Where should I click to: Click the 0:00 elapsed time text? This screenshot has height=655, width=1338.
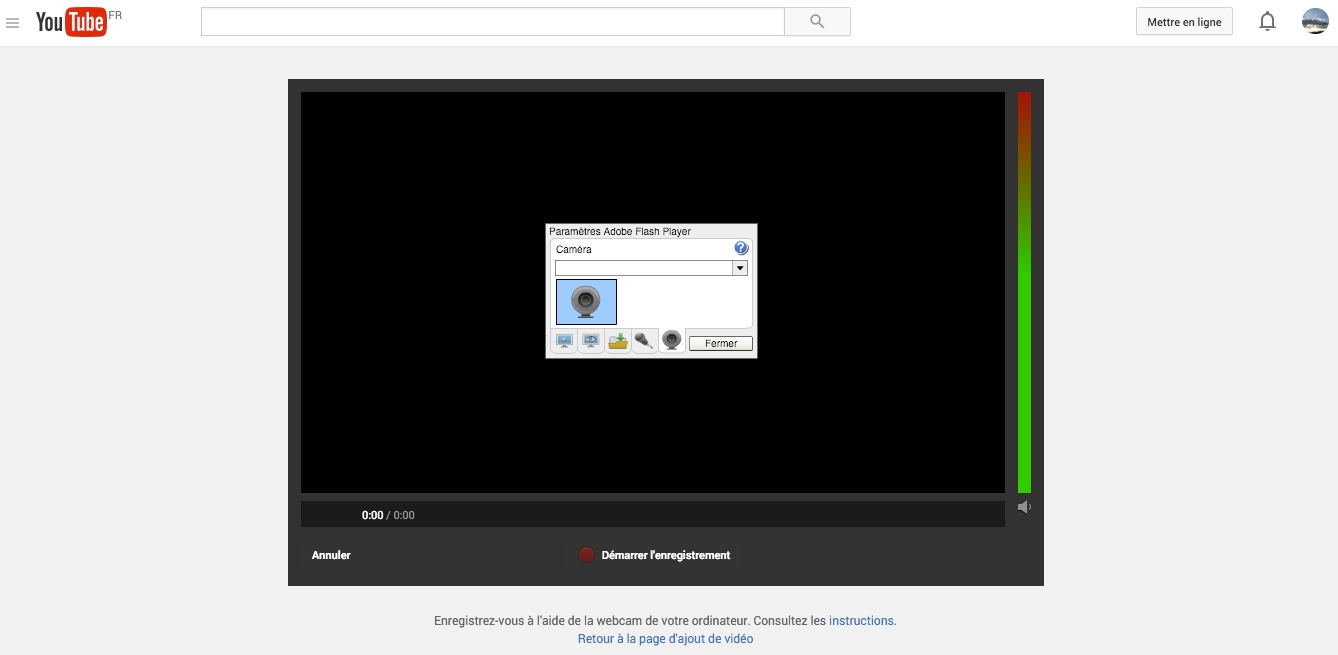coord(373,516)
